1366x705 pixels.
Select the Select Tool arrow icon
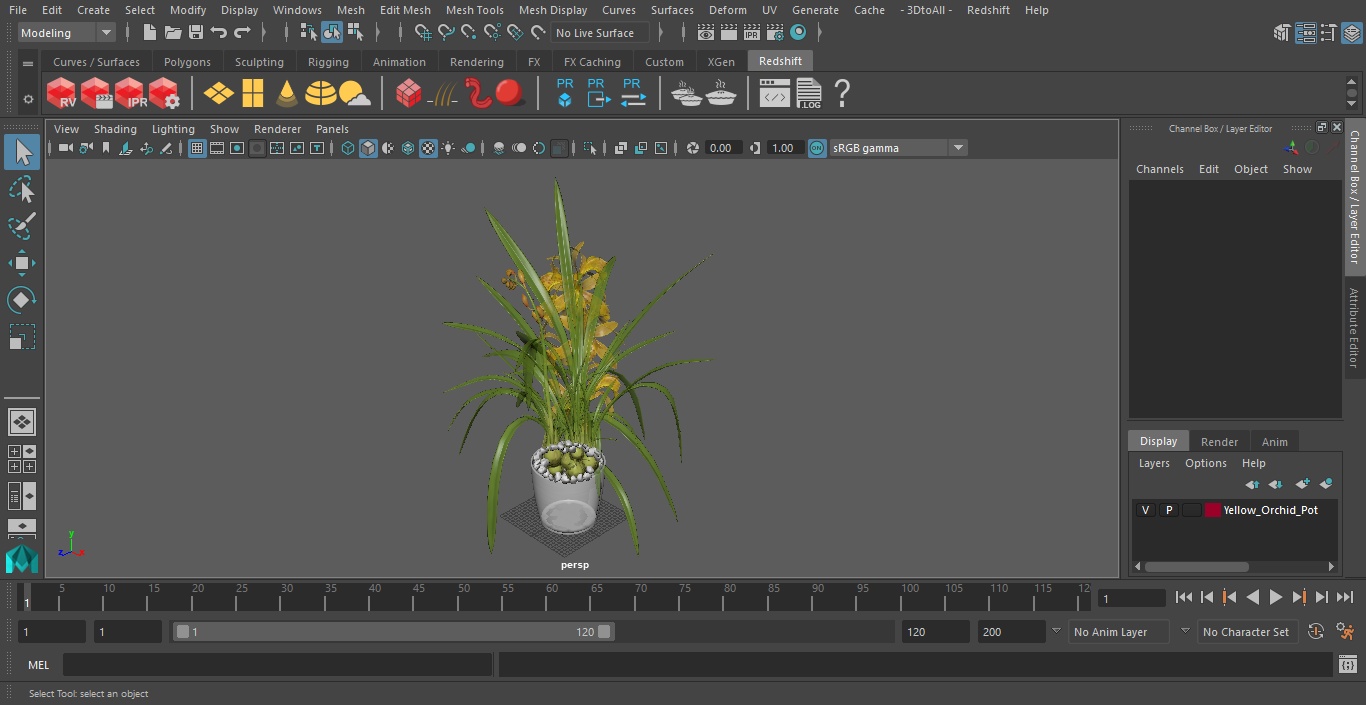click(x=21, y=152)
